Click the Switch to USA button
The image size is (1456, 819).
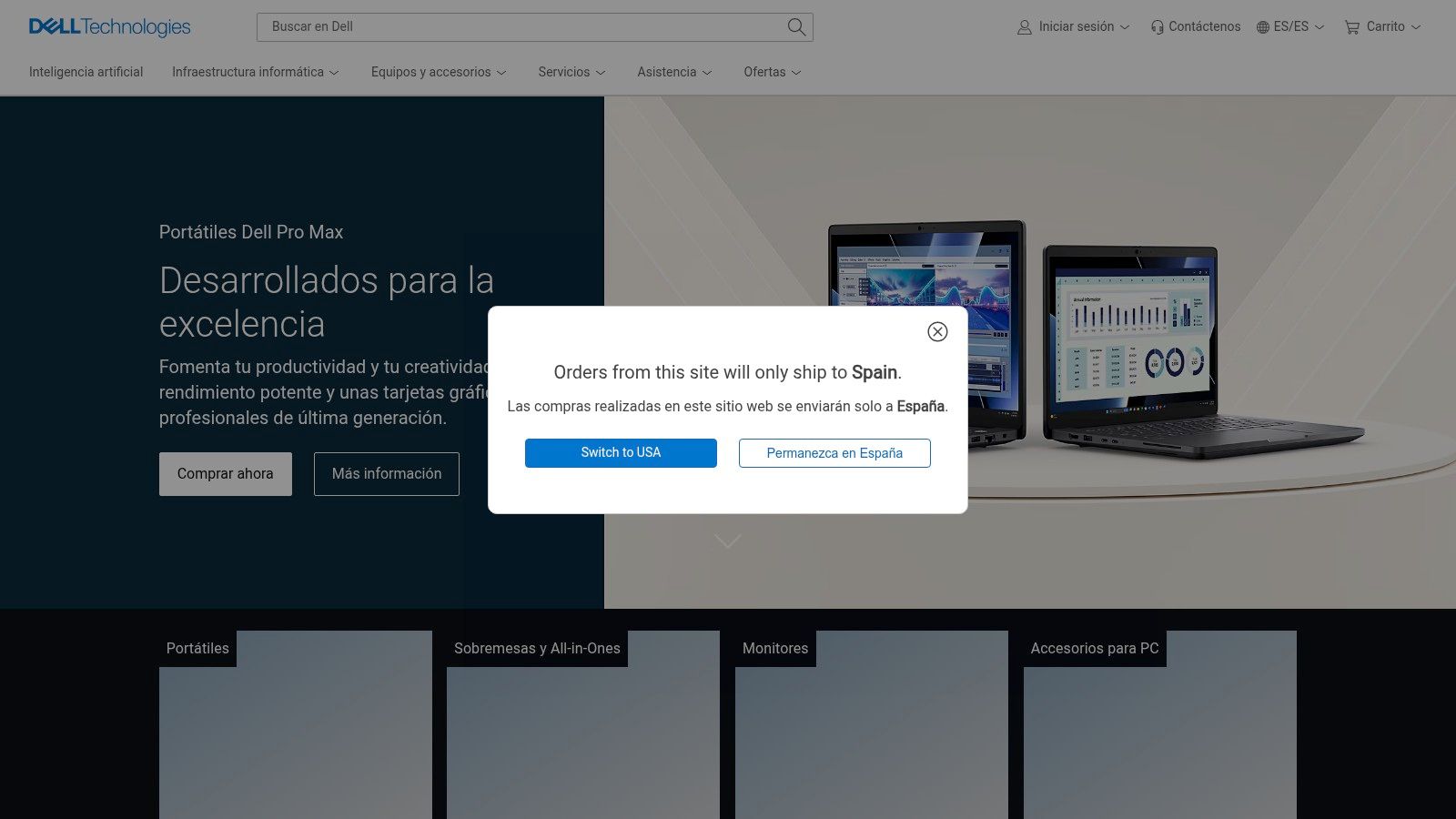tap(621, 453)
